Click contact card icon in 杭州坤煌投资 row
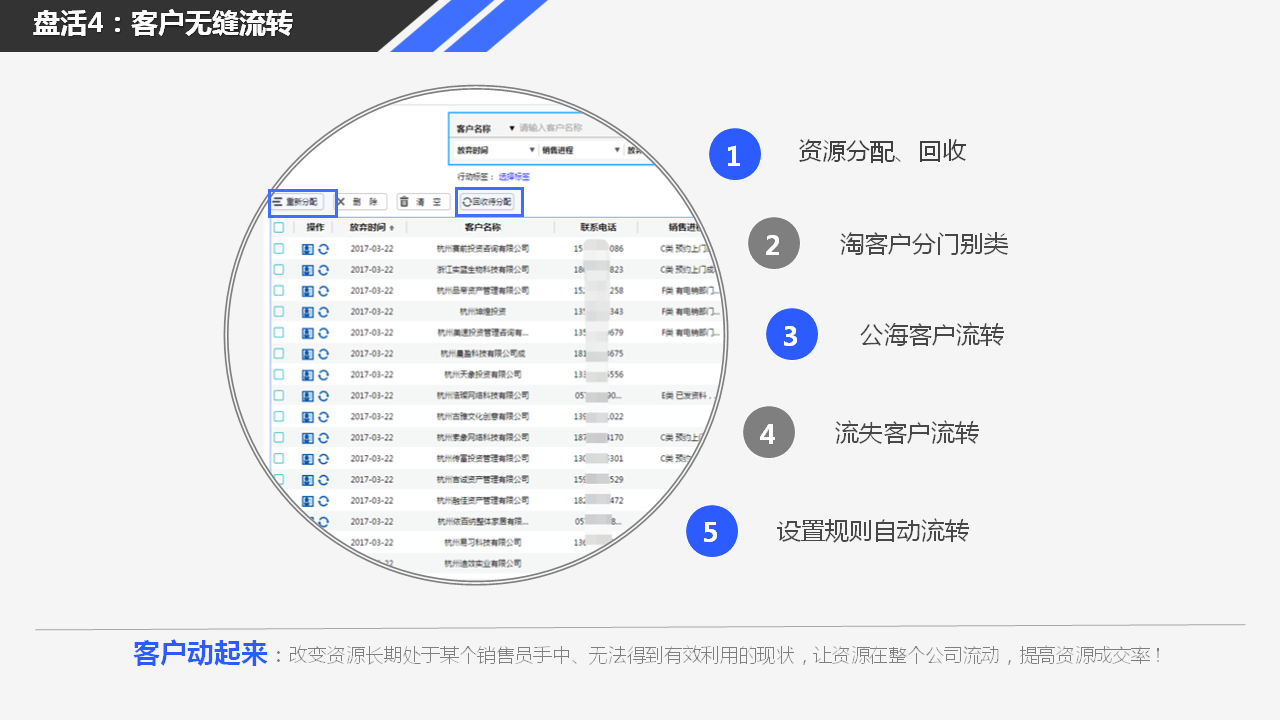 tap(308, 311)
